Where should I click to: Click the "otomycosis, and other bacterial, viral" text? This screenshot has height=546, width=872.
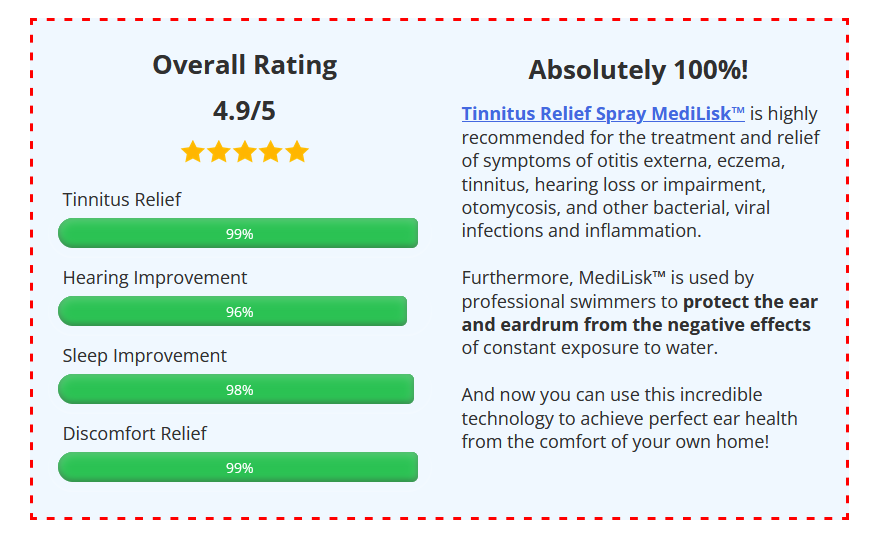click(616, 208)
